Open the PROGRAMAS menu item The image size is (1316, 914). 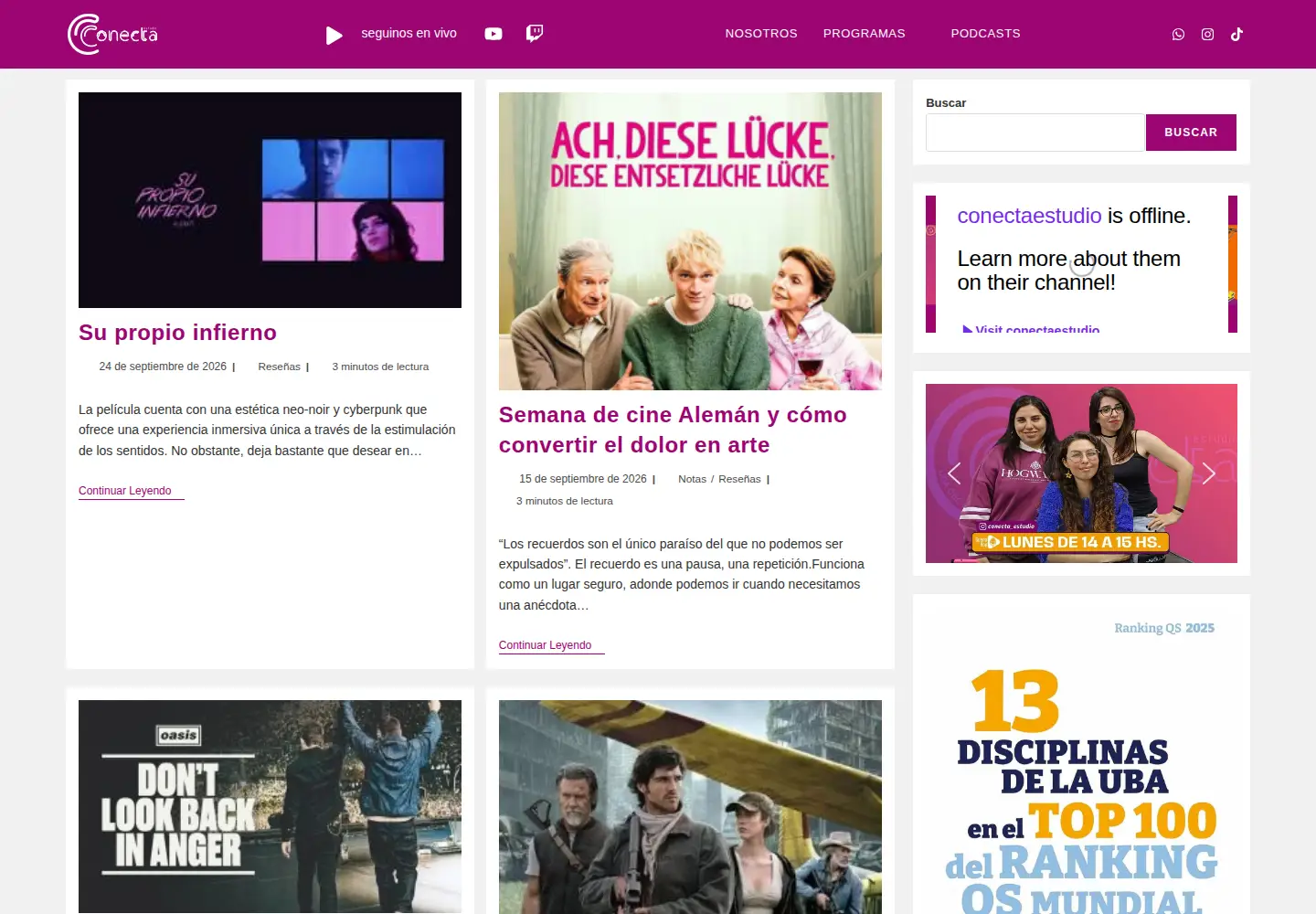pyautogui.click(x=865, y=34)
